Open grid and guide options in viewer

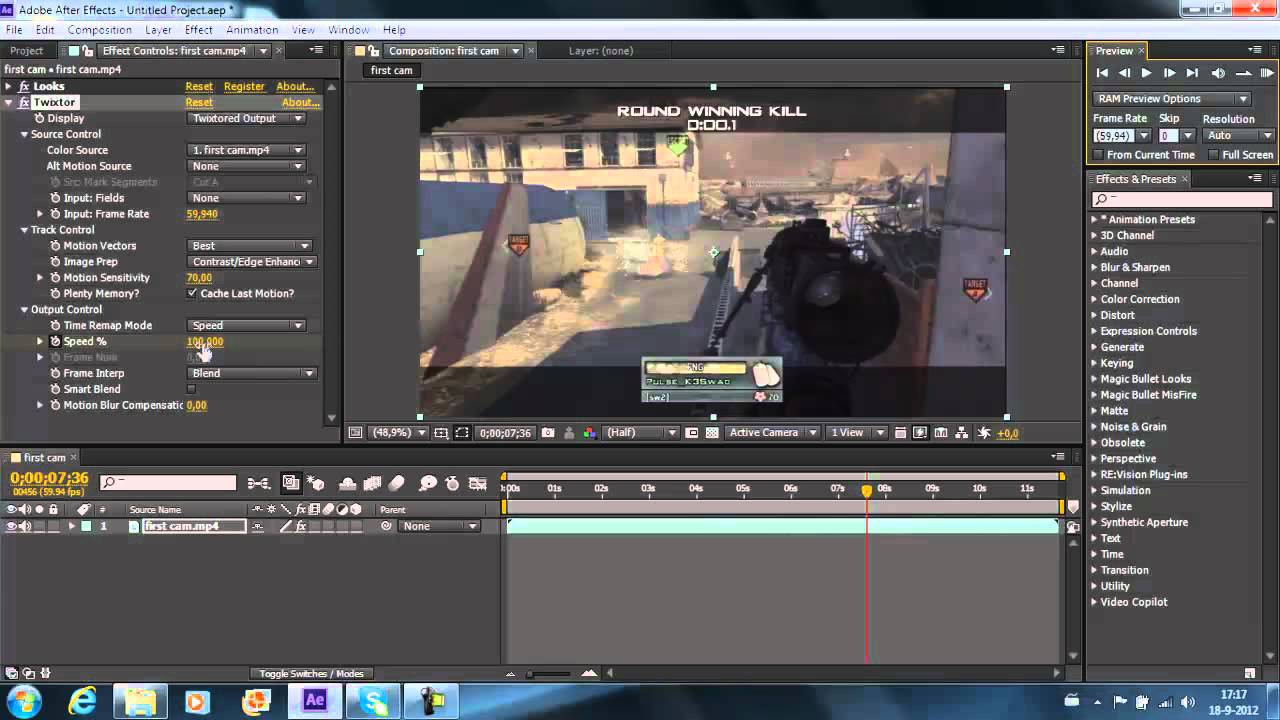[x=442, y=433]
